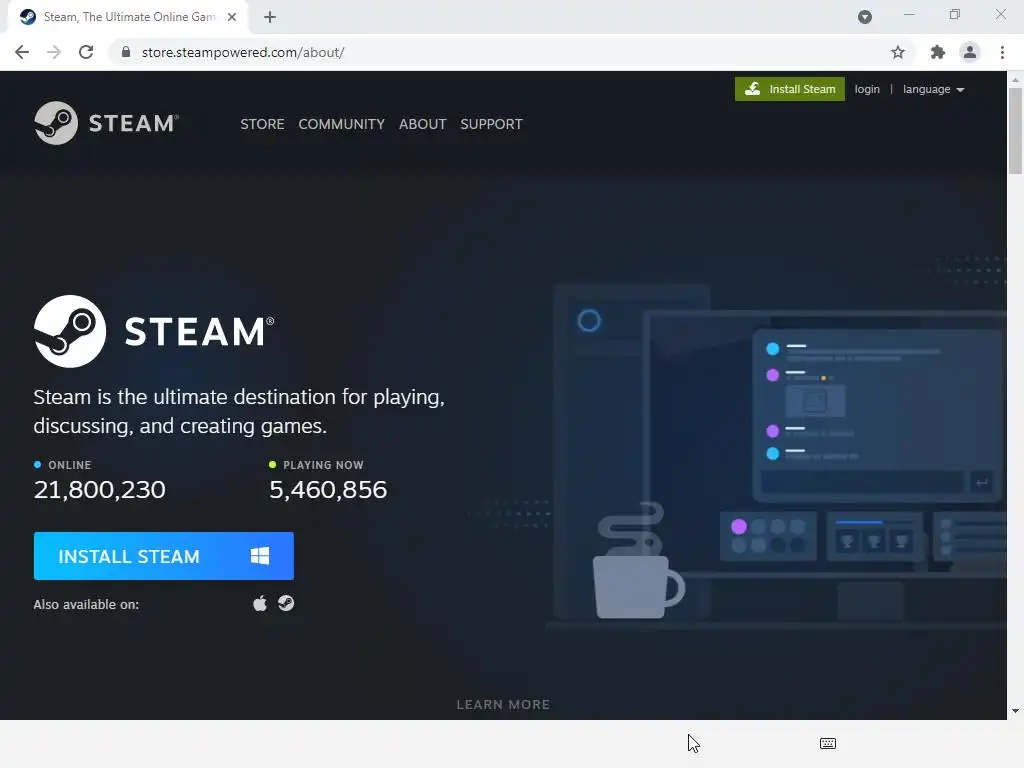1024x768 pixels.
Task: Expand the language dropdown
Action: pyautogui.click(x=933, y=89)
